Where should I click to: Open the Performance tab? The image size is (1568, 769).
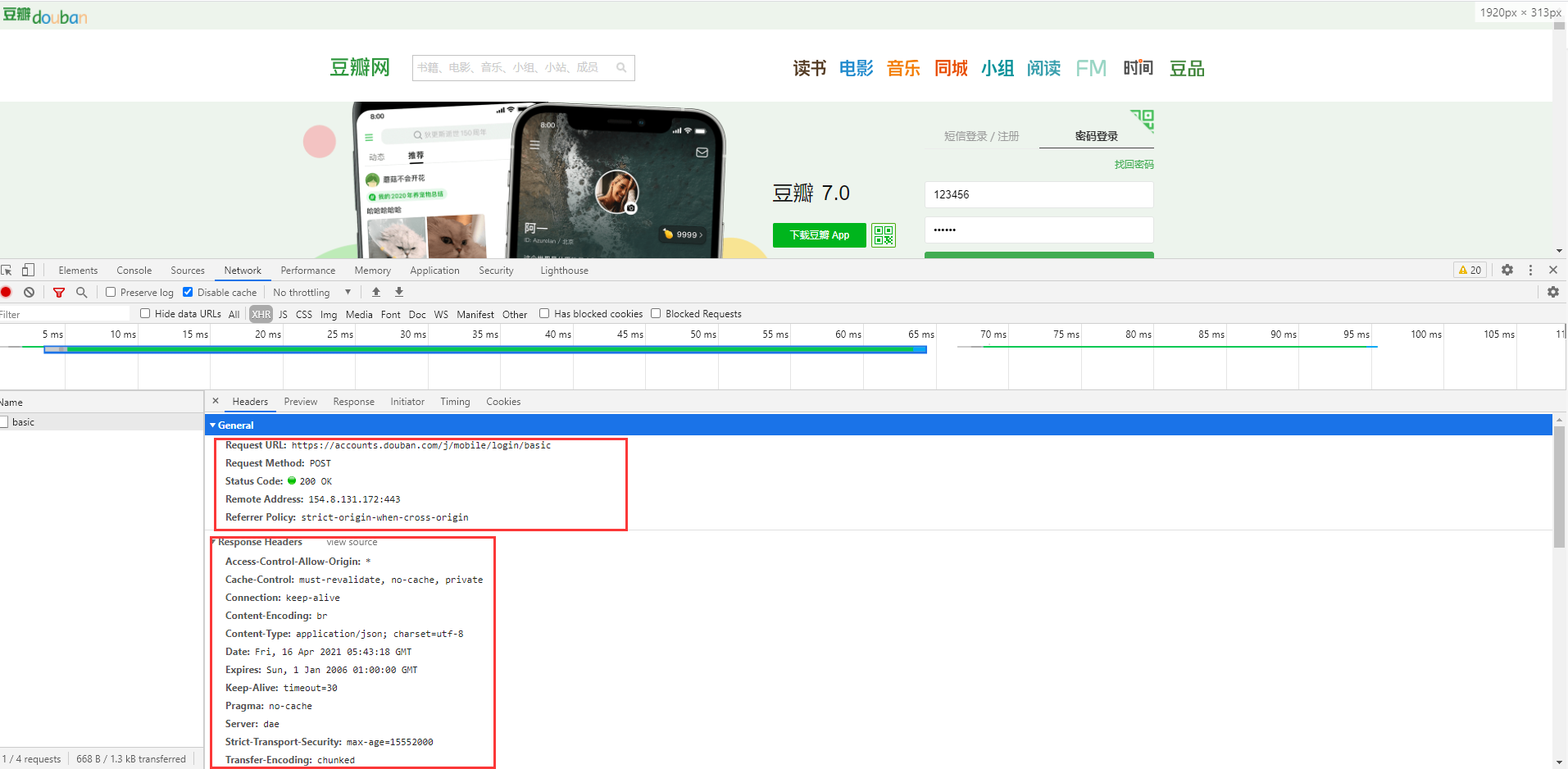coord(308,271)
